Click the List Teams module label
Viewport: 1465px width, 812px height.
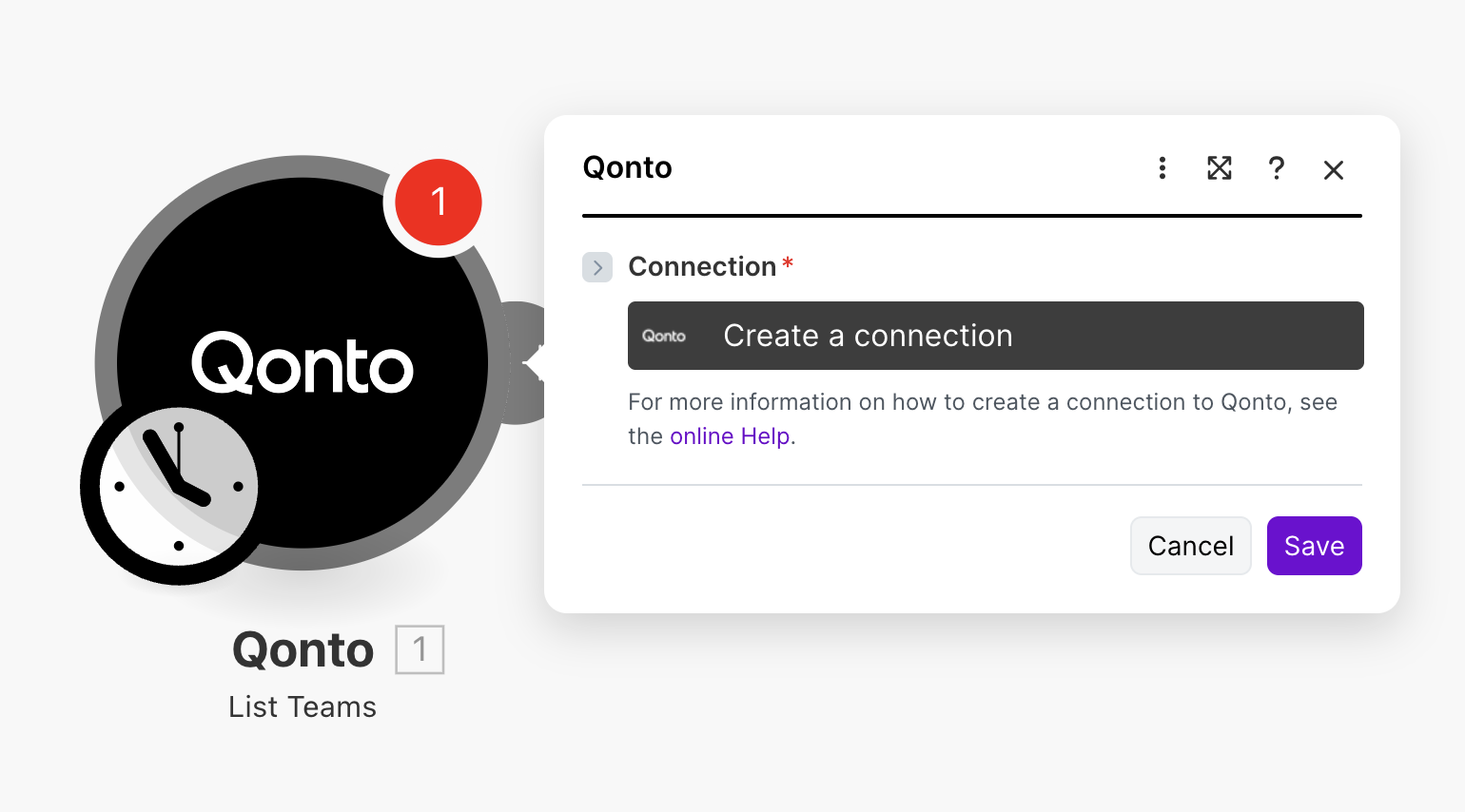click(x=303, y=706)
